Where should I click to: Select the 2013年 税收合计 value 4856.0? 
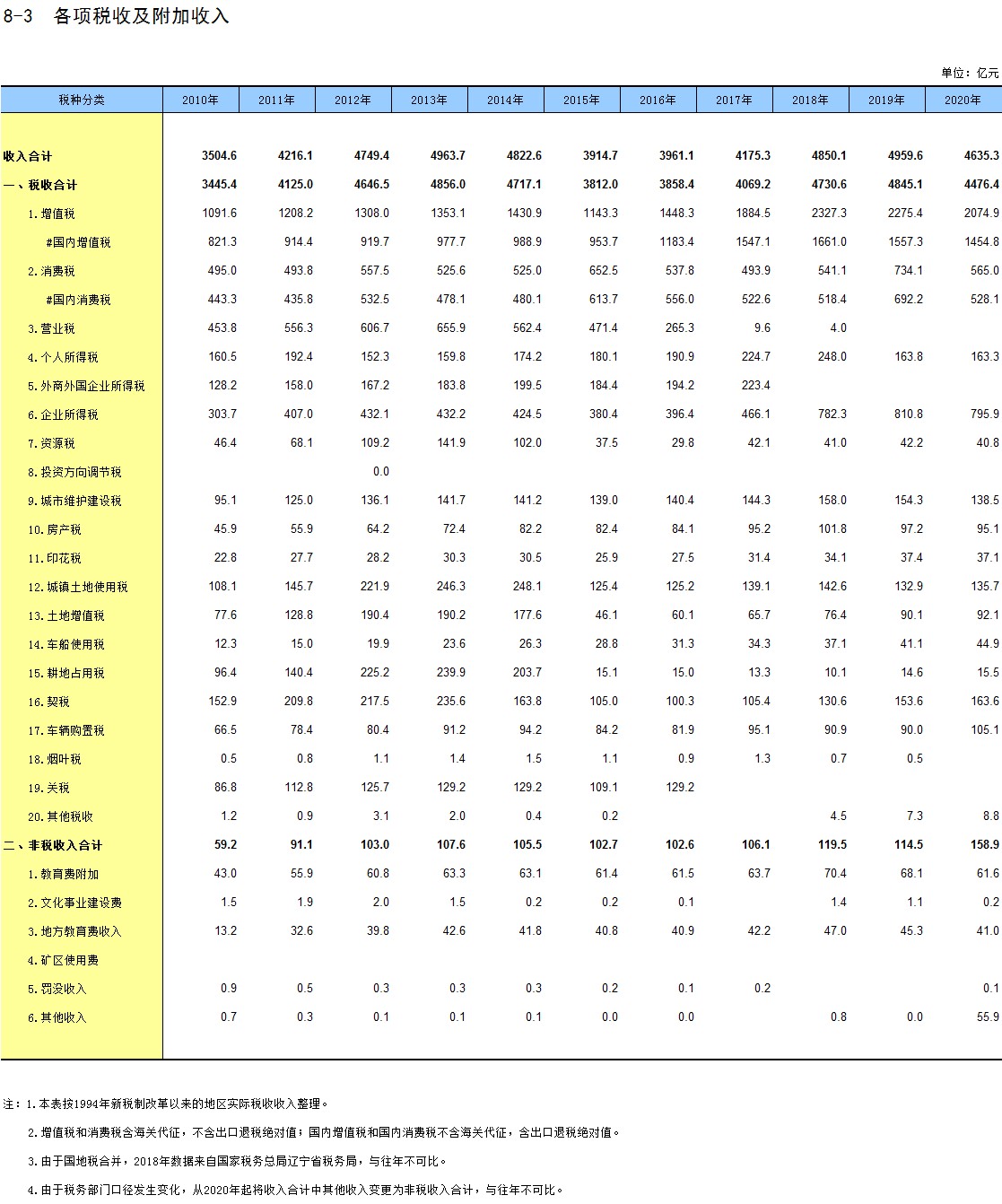tap(448, 184)
